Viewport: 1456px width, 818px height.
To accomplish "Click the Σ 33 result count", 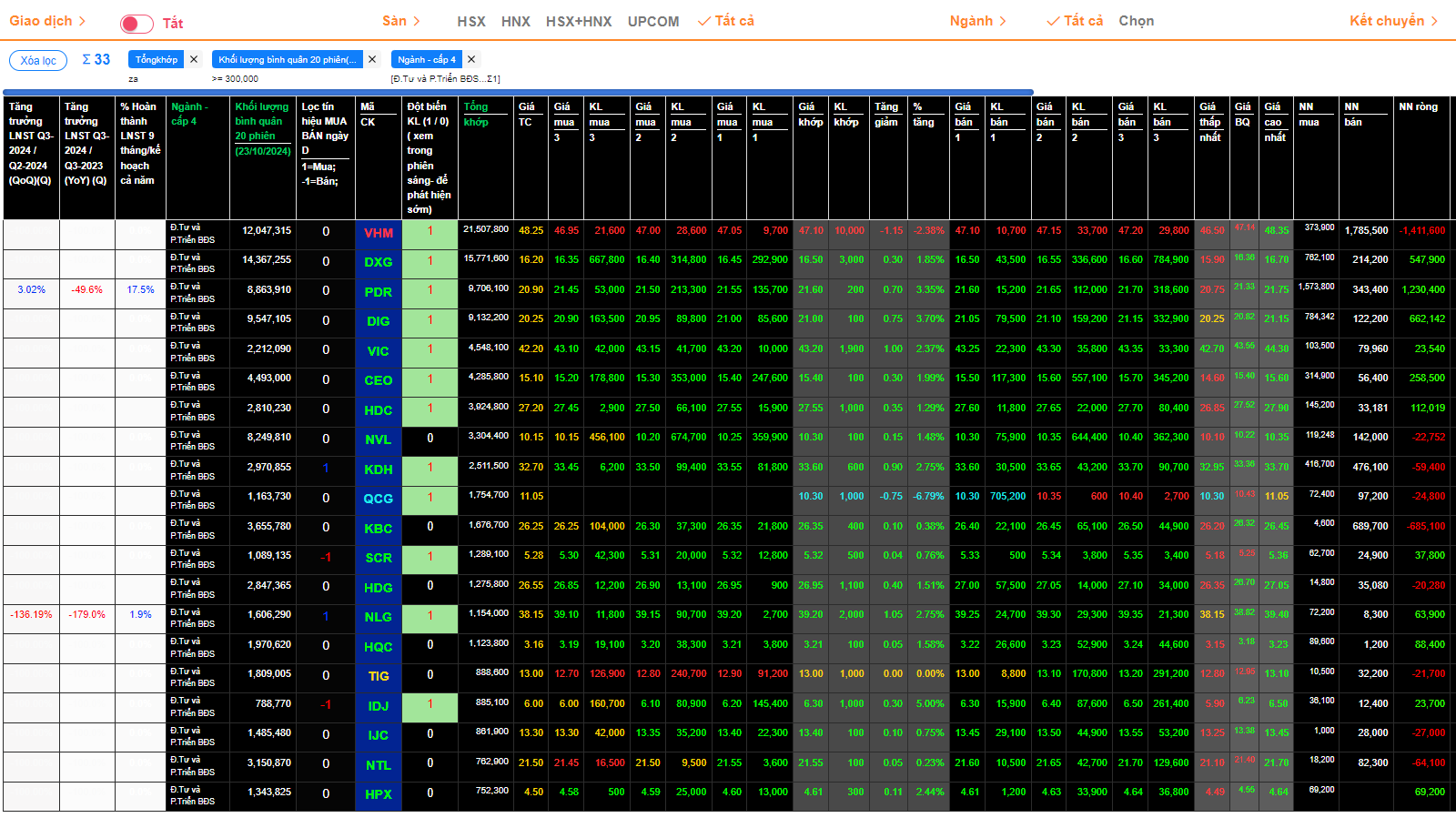I will 96,59.
